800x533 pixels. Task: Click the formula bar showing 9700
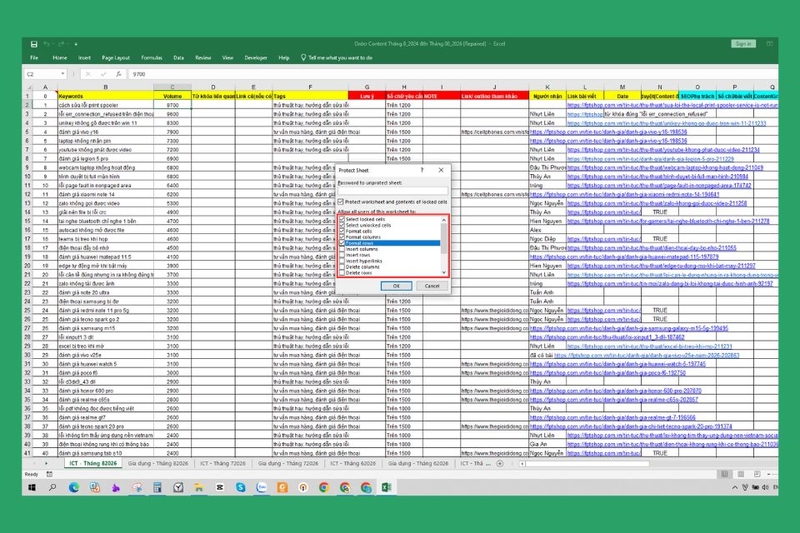point(452,74)
